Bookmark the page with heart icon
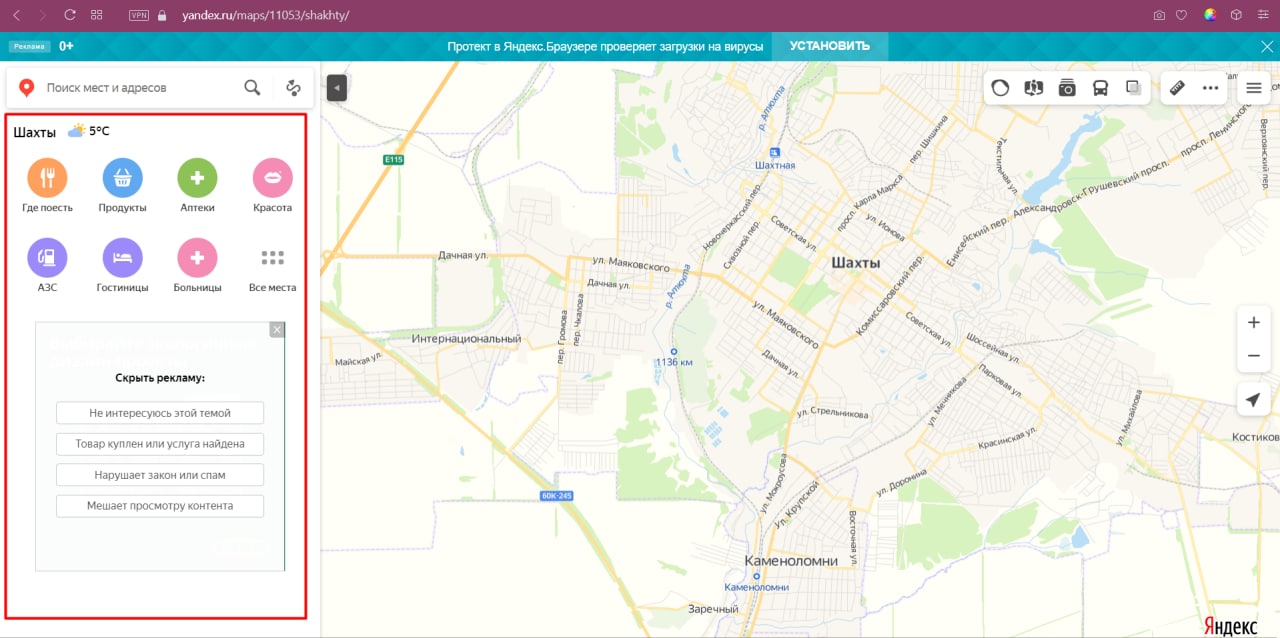 tap(1181, 15)
